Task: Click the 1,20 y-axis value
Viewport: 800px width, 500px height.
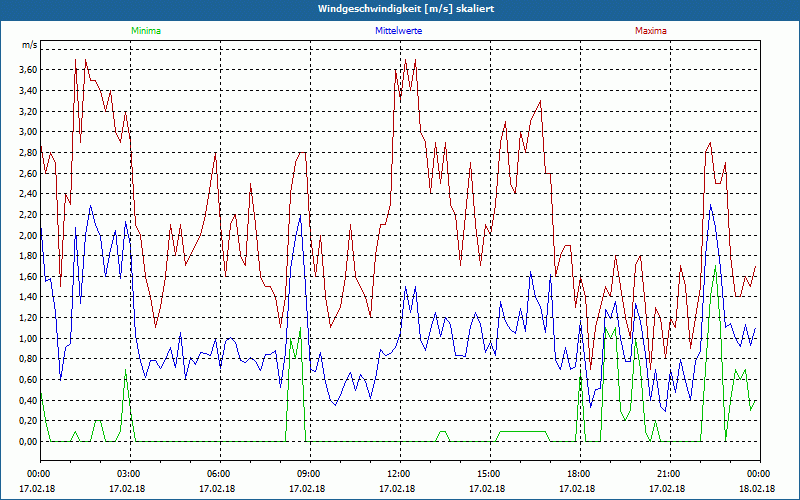Action: (29, 318)
